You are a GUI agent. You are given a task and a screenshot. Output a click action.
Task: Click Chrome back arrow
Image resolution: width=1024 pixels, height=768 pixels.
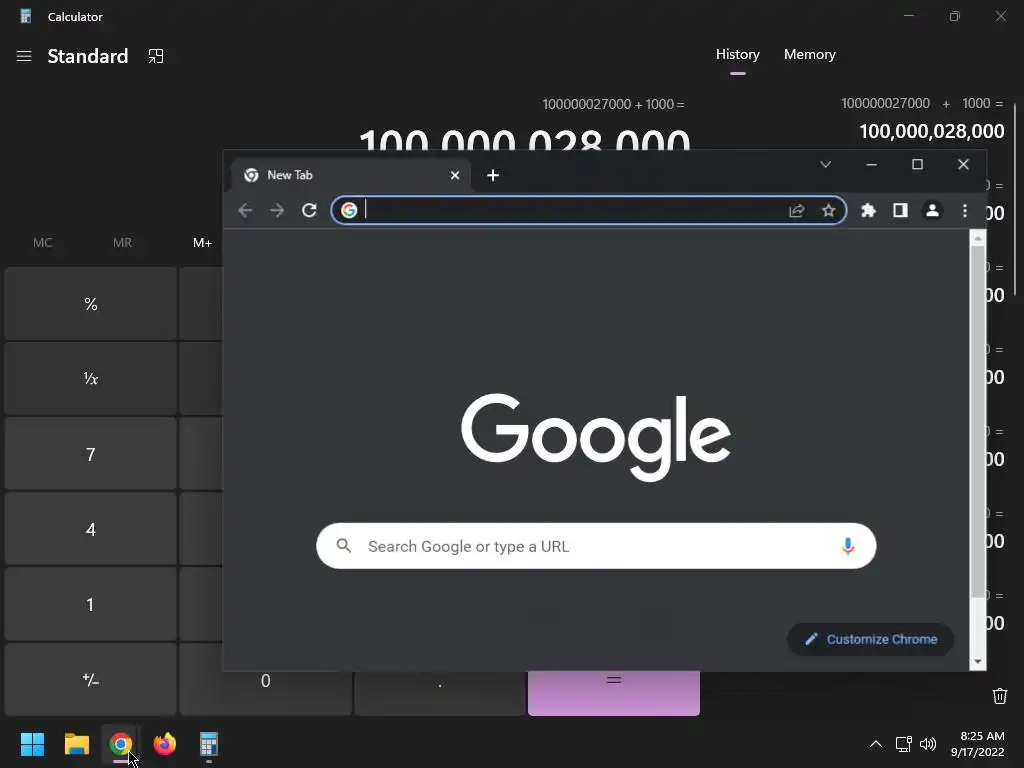(245, 210)
